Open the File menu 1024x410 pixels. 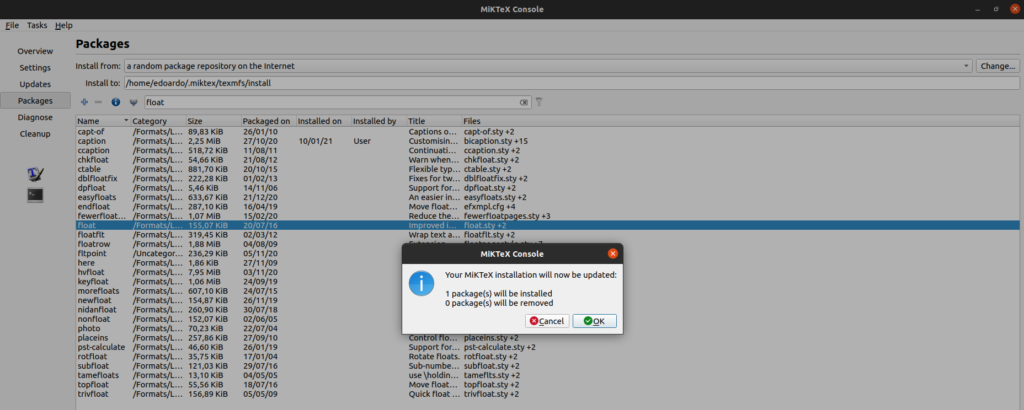(x=12, y=25)
